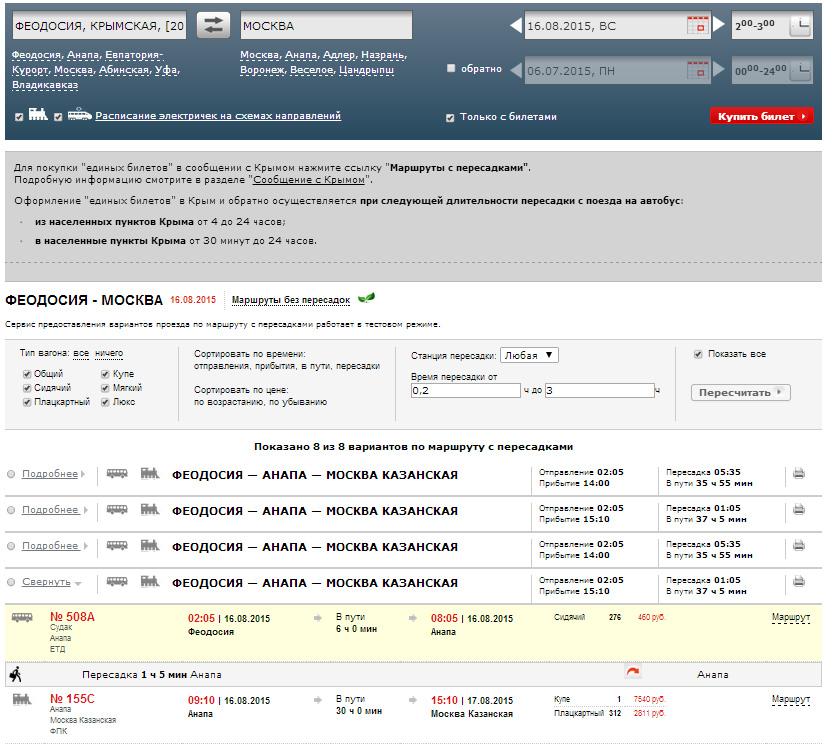Open the 'Станция пересадки' dropdown
The height and width of the screenshot is (745, 833).
[x=529, y=355]
